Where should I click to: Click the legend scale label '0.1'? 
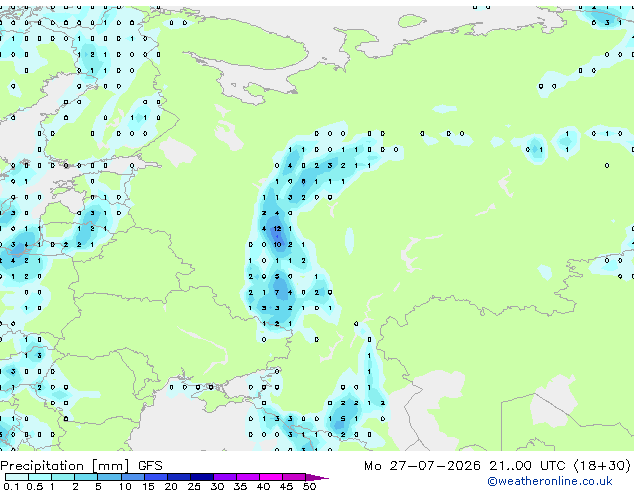click(11, 486)
